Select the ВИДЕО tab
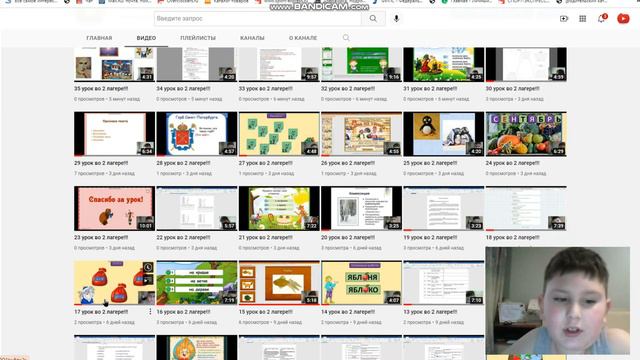 [146, 38]
